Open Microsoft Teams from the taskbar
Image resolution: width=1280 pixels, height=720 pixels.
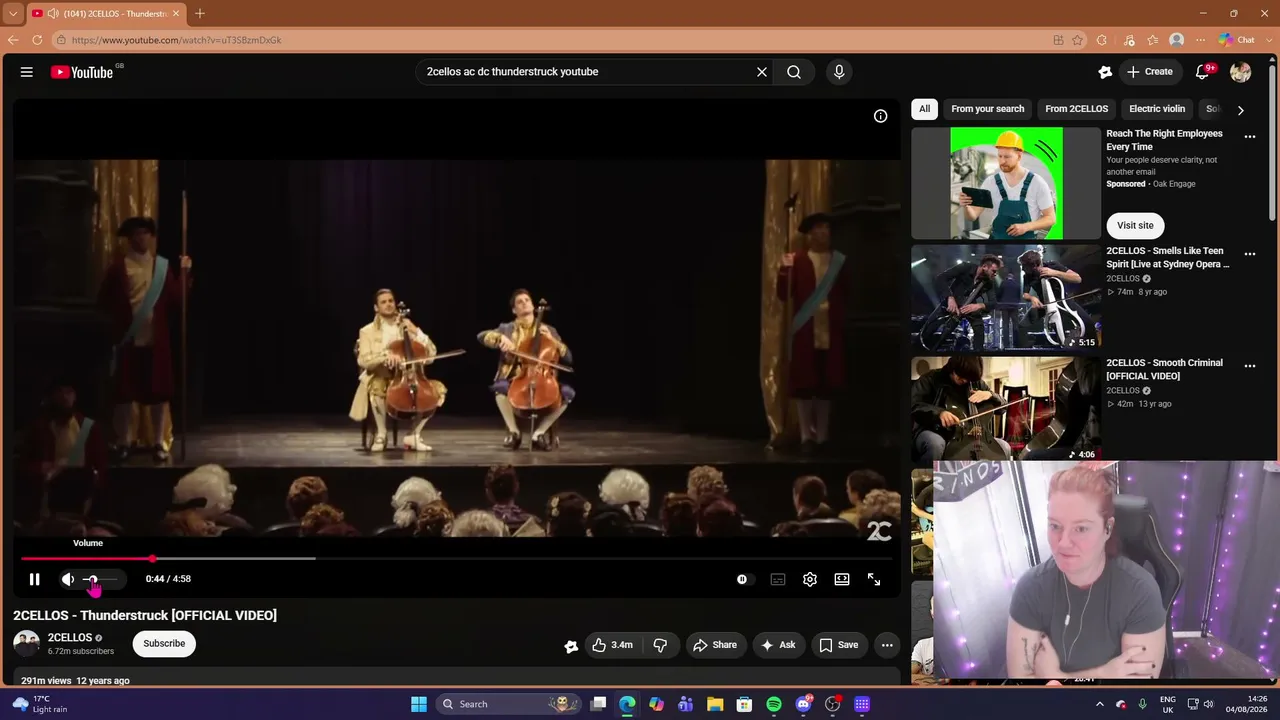[686, 704]
